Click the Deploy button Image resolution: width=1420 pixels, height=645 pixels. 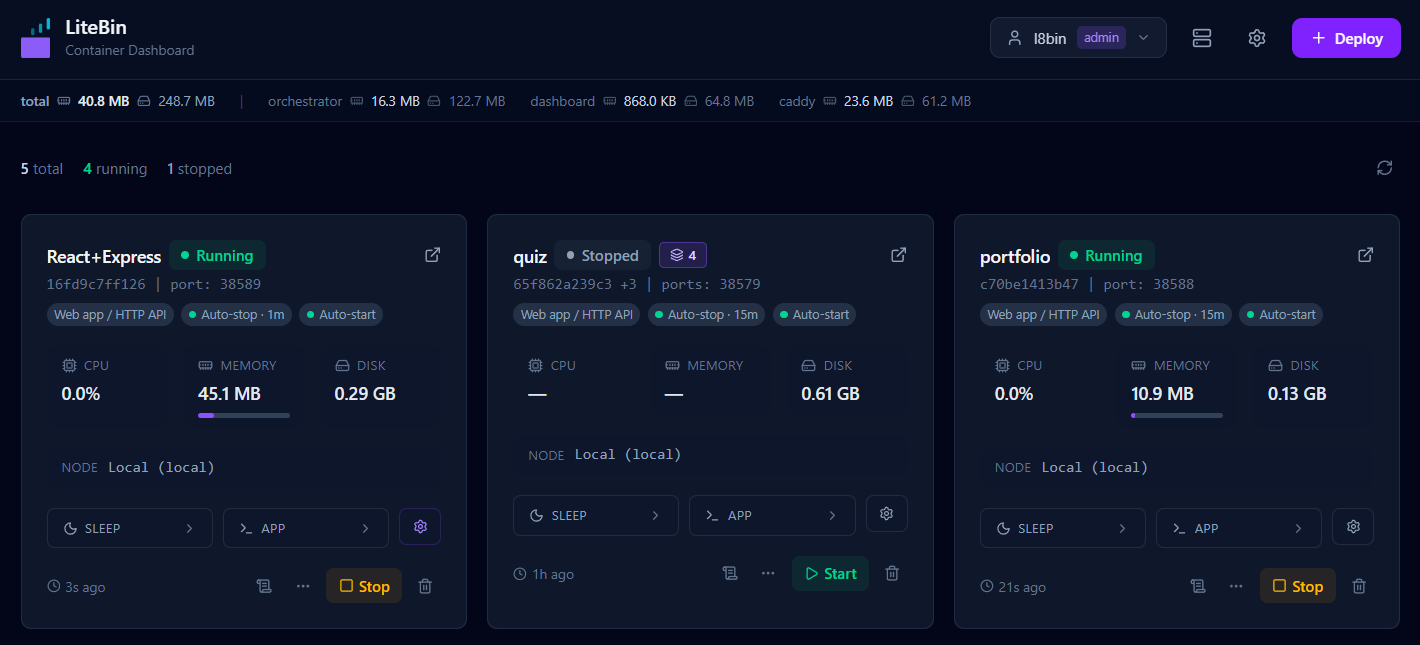pos(1346,38)
